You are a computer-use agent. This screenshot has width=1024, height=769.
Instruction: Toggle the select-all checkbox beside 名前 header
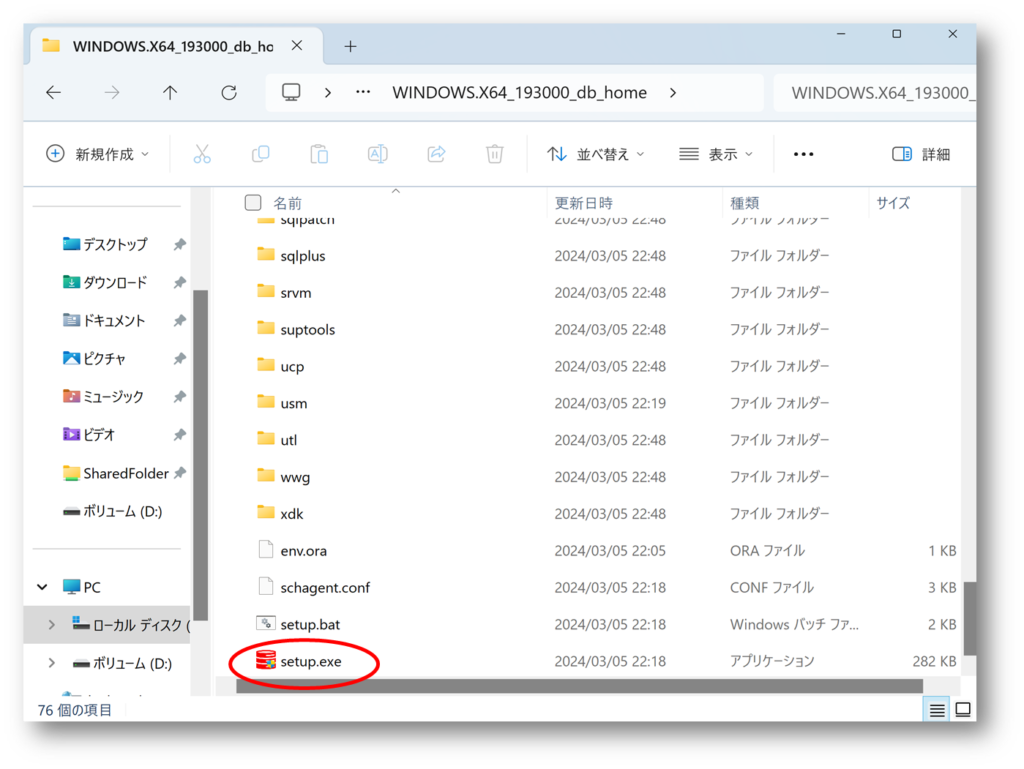click(253, 203)
